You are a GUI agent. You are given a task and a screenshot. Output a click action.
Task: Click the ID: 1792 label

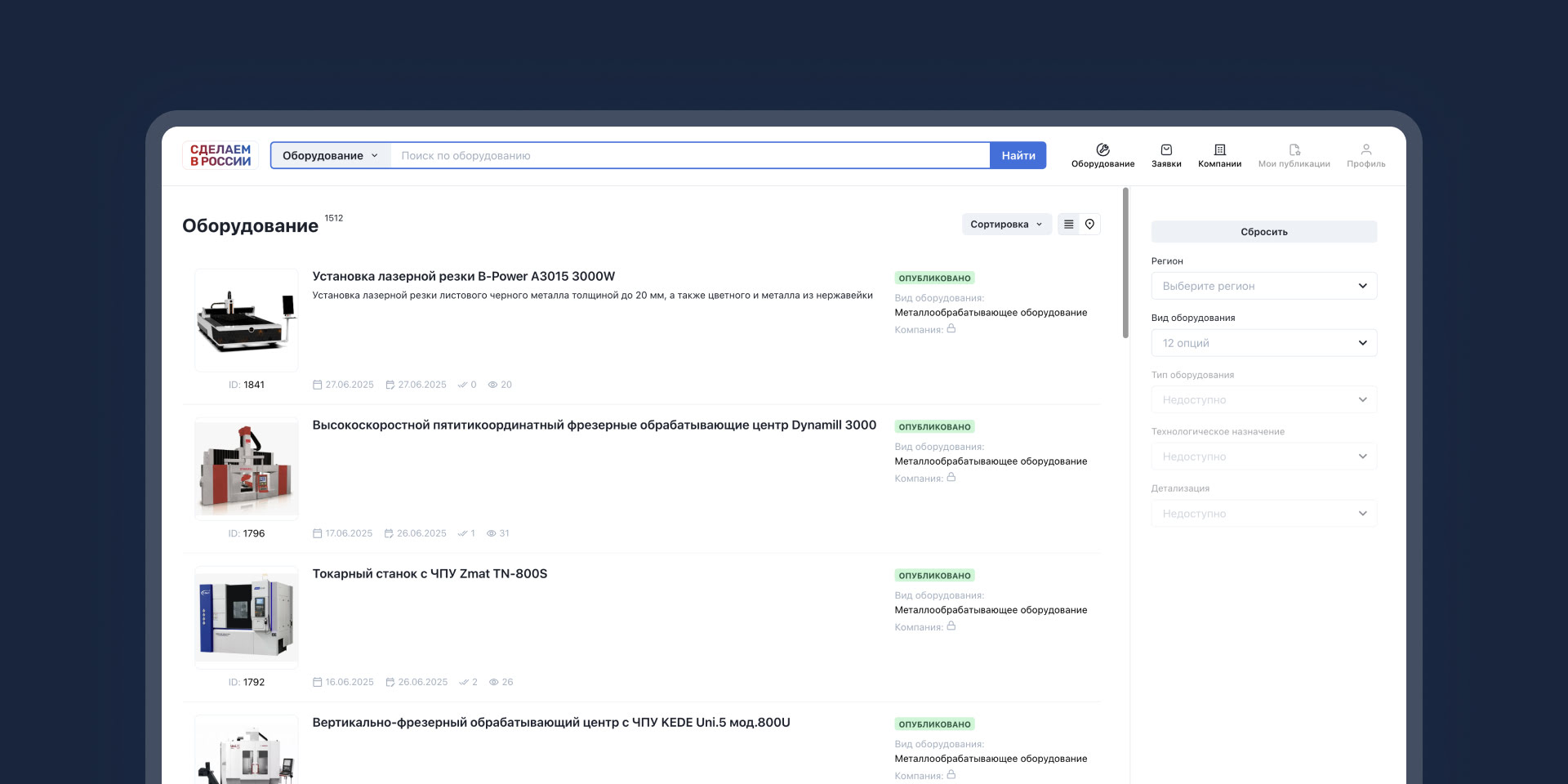point(247,682)
